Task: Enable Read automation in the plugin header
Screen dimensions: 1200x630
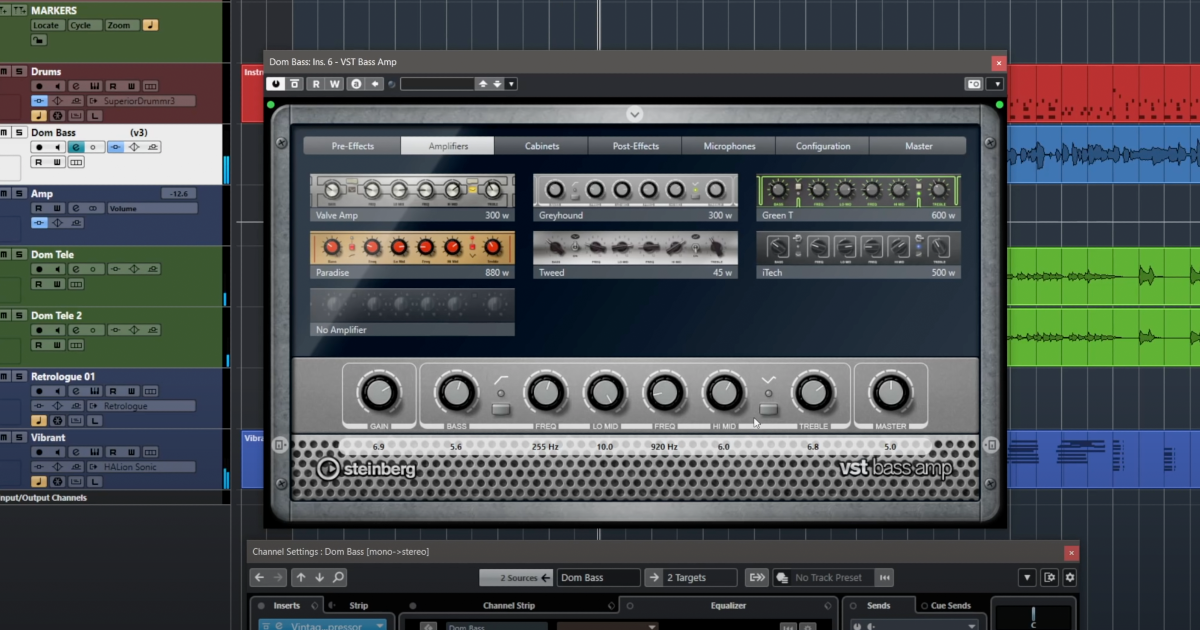Action: [316, 83]
